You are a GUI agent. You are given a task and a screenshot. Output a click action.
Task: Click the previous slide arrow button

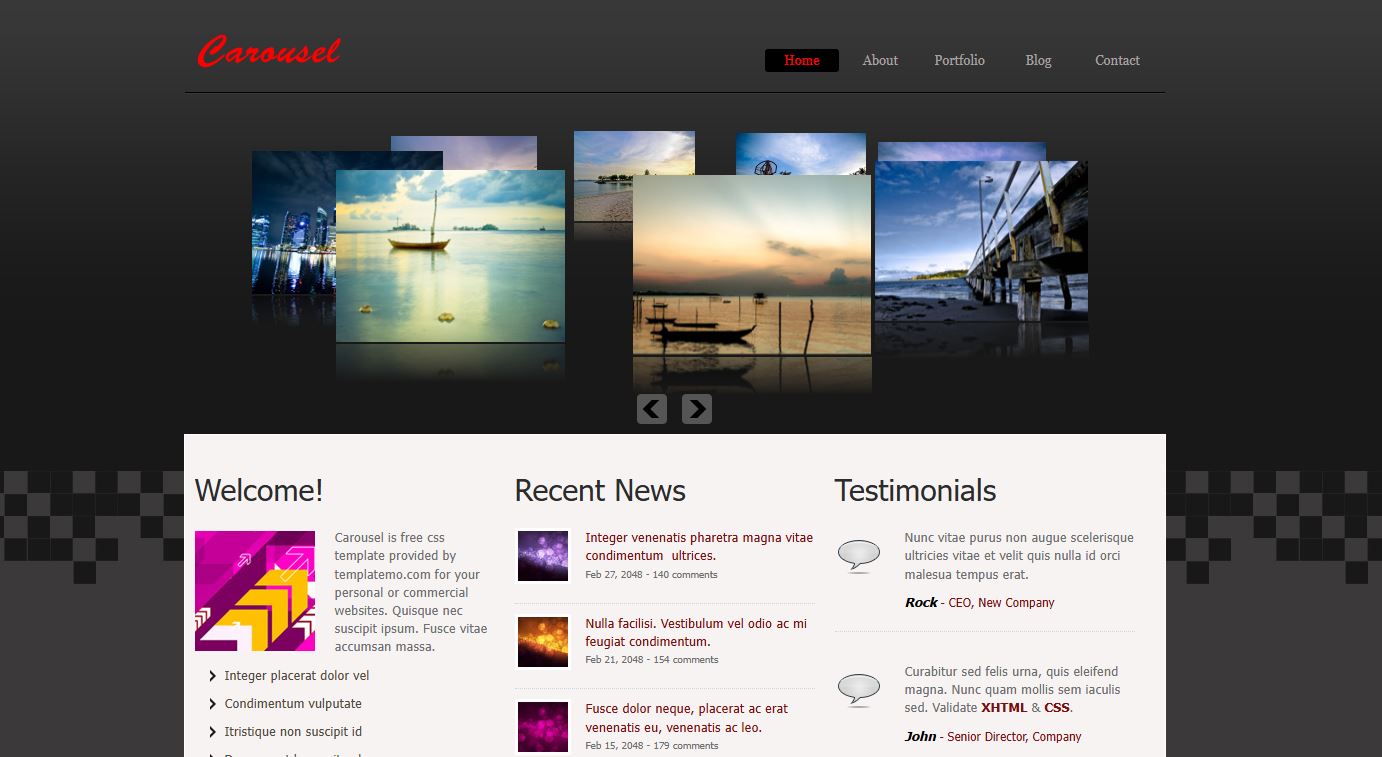click(x=652, y=408)
